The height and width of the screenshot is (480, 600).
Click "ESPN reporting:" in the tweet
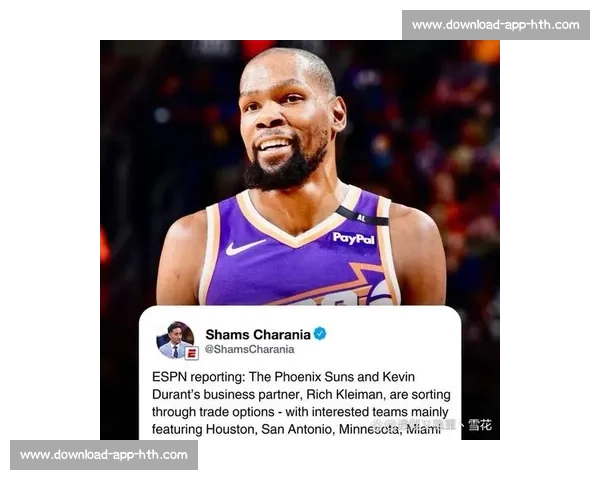coord(199,377)
